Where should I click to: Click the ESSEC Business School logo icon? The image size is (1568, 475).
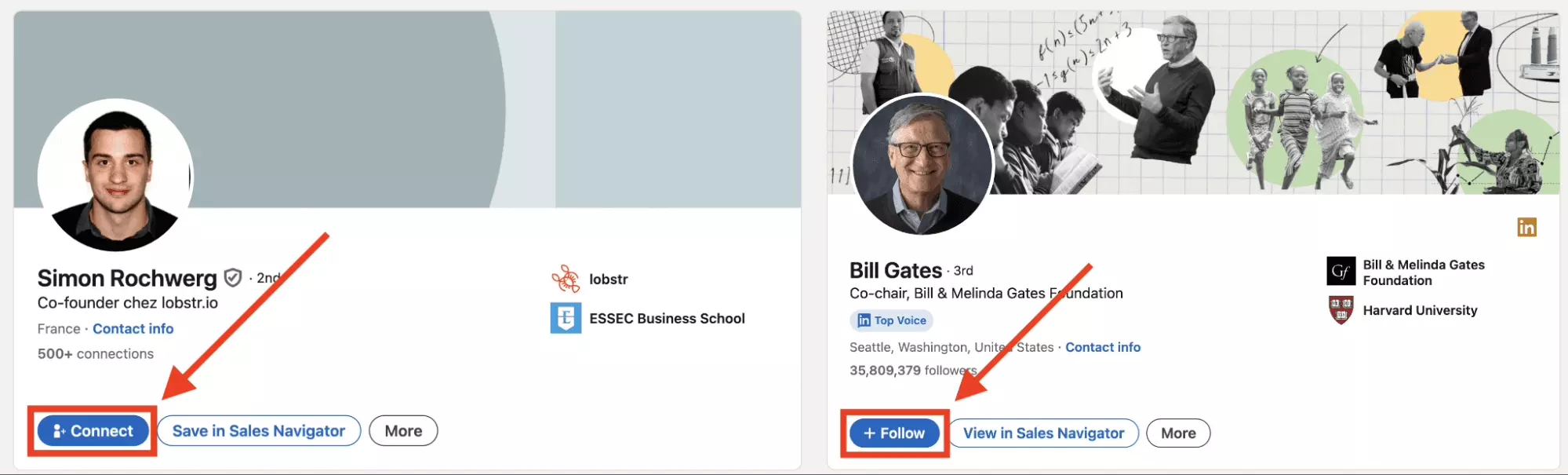pyautogui.click(x=566, y=318)
